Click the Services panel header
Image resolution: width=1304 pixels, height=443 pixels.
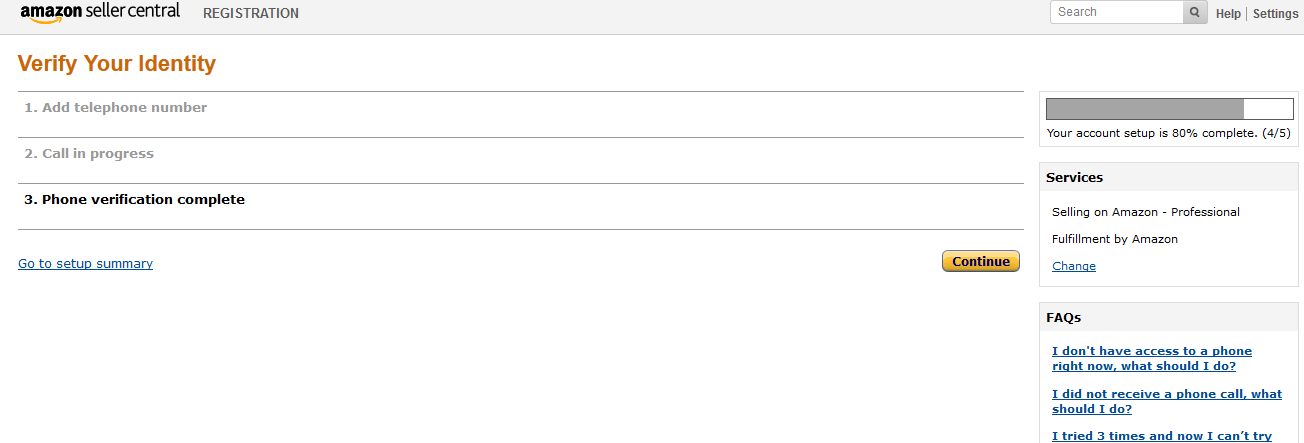(x=1075, y=178)
